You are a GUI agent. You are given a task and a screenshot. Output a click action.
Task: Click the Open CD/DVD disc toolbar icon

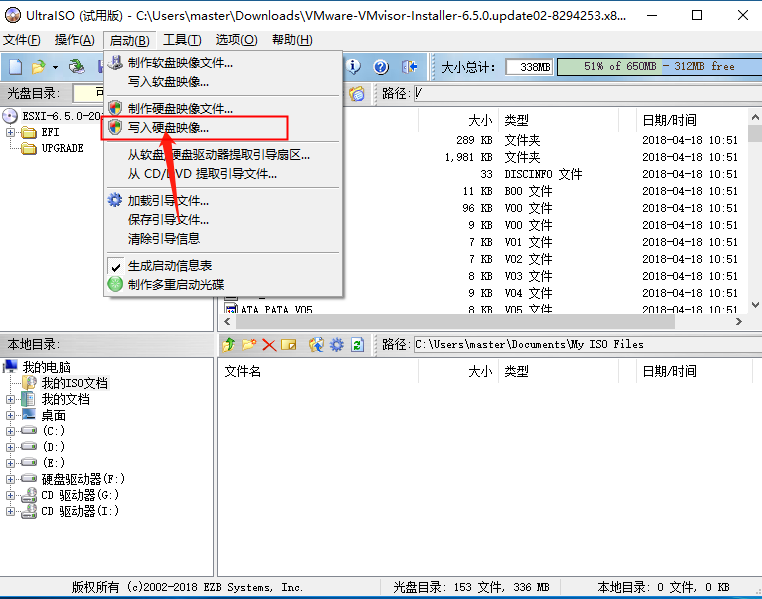(76, 67)
